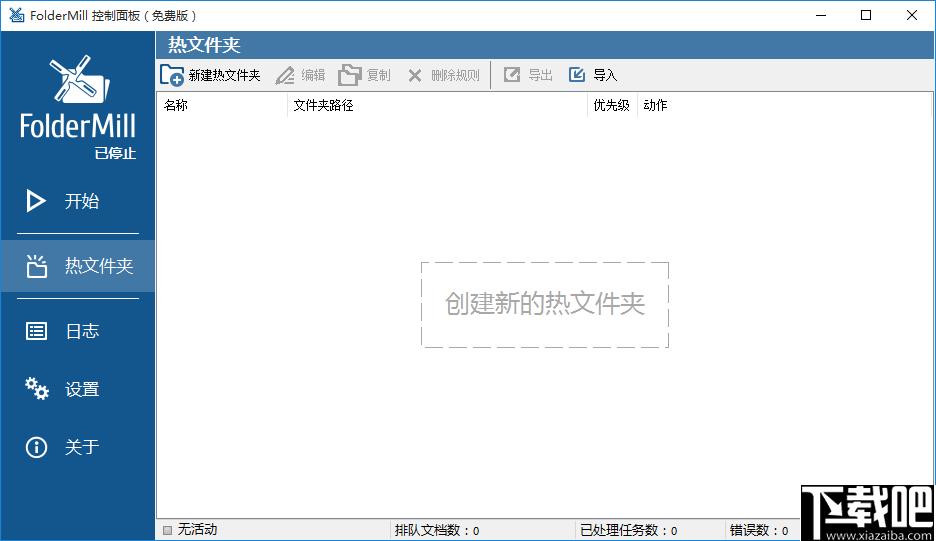Viewport: 936px width, 541px height.
Task: Click the 复制 folder copy icon
Action: pyautogui.click(x=350, y=75)
